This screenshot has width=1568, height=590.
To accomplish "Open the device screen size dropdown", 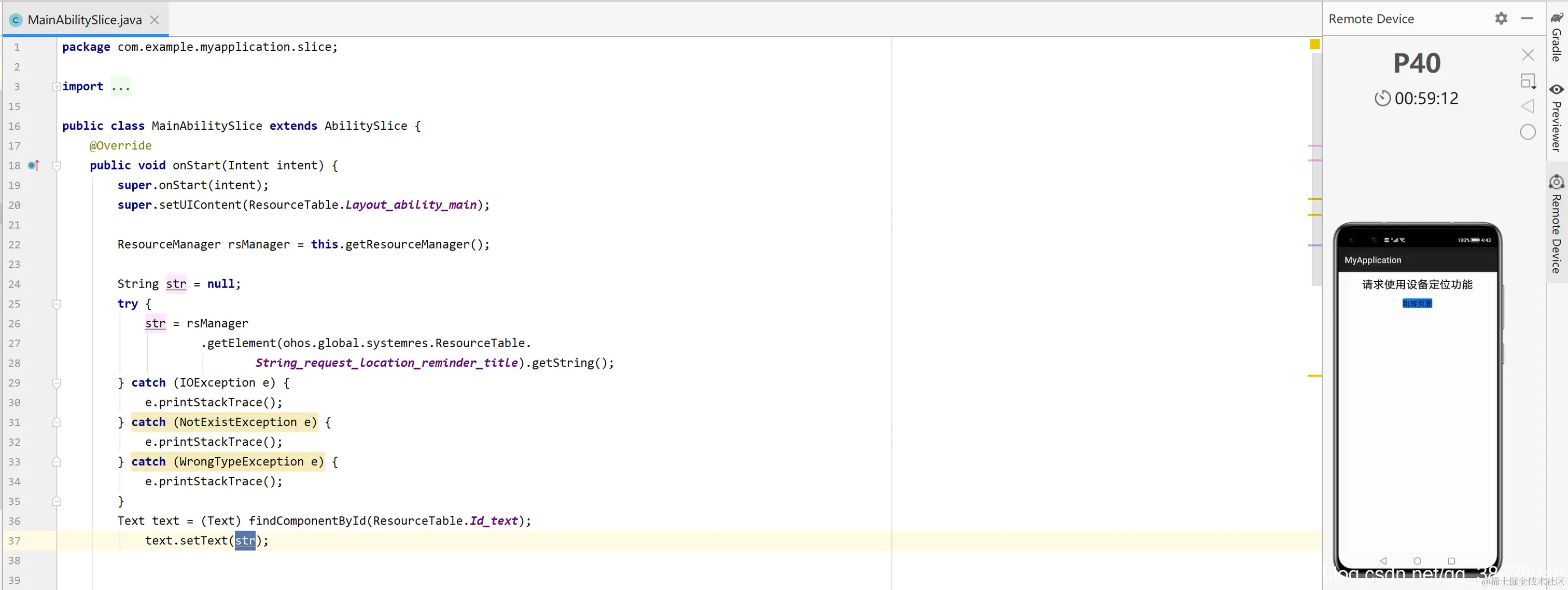I will [x=1528, y=81].
